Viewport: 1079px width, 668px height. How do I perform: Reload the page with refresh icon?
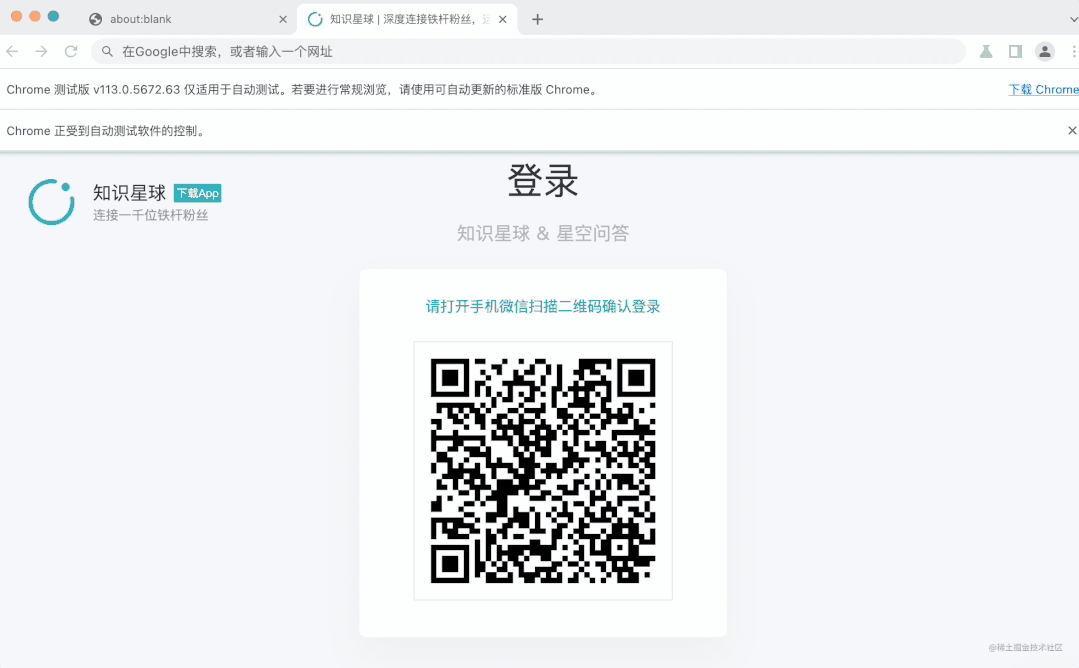[x=71, y=52]
